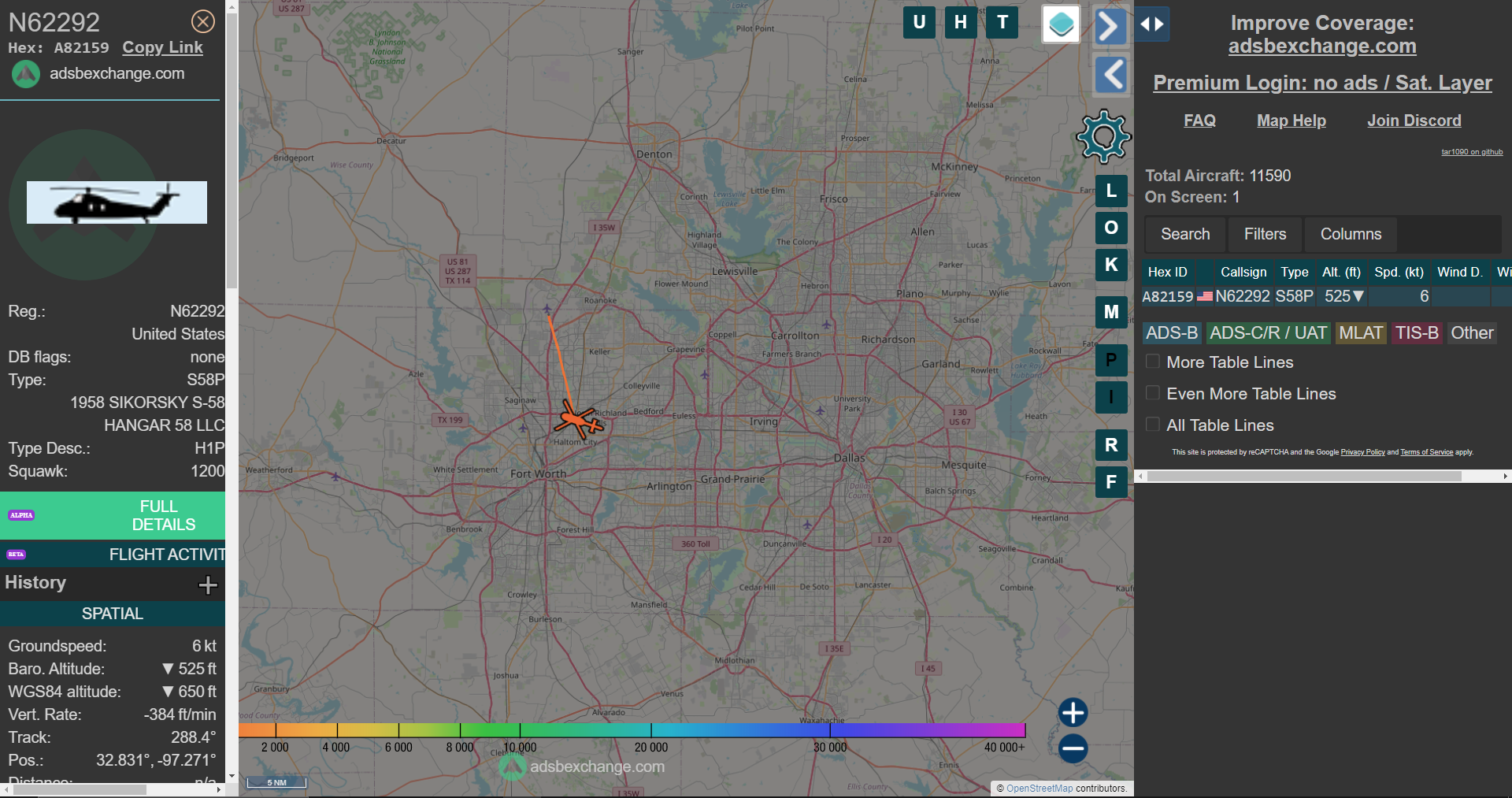The width and height of the screenshot is (1512, 798).
Task: Open the map layer selector icon
Action: tap(1061, 24)
